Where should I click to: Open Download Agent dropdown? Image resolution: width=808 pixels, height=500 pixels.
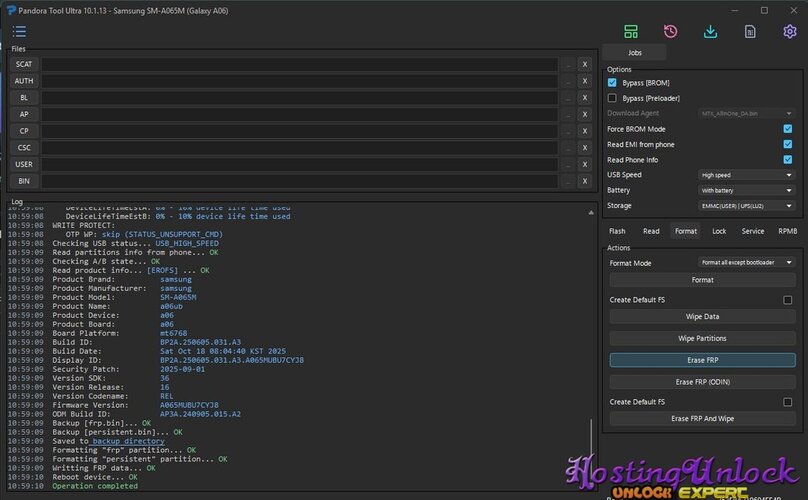tap(746, 113)
